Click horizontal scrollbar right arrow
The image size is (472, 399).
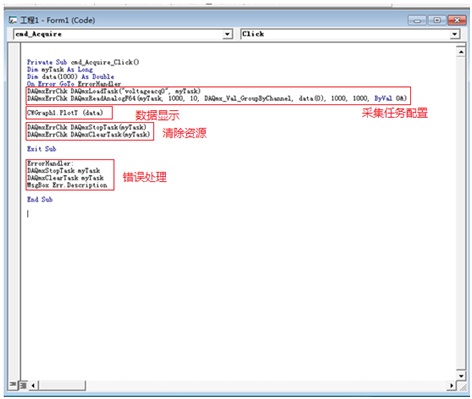451,386
